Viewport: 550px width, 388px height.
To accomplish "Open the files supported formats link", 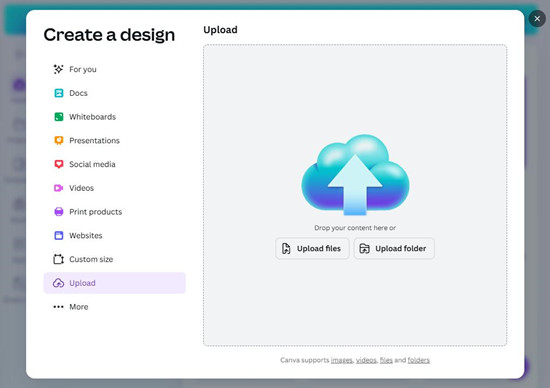I will (x=386, y=360).
